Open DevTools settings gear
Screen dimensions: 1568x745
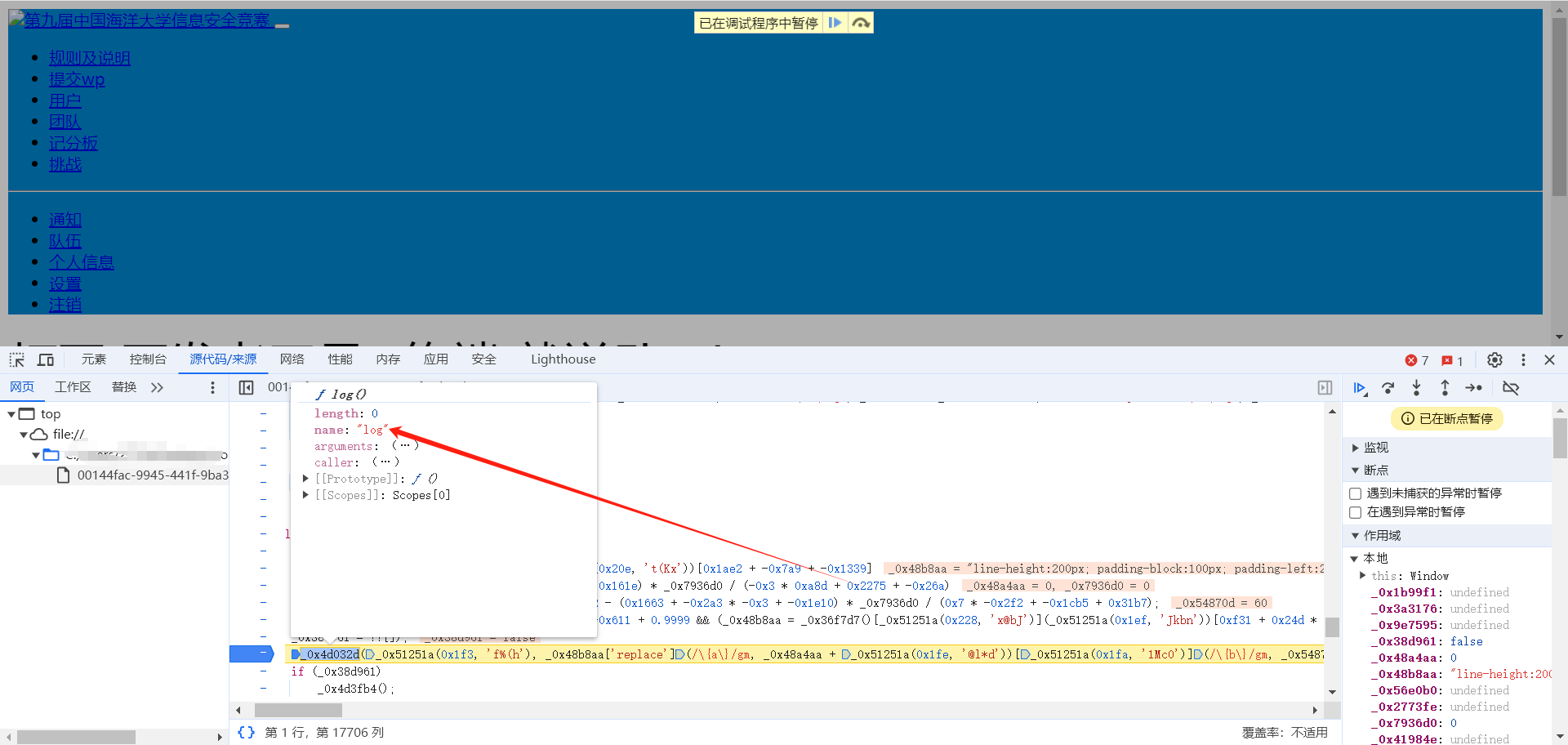[1494, 360]
